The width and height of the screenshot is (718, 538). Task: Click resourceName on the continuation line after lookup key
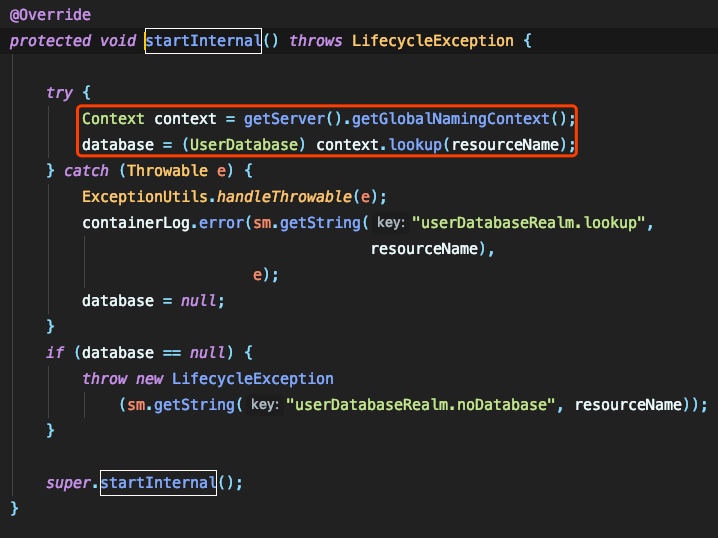pos(424,249)
